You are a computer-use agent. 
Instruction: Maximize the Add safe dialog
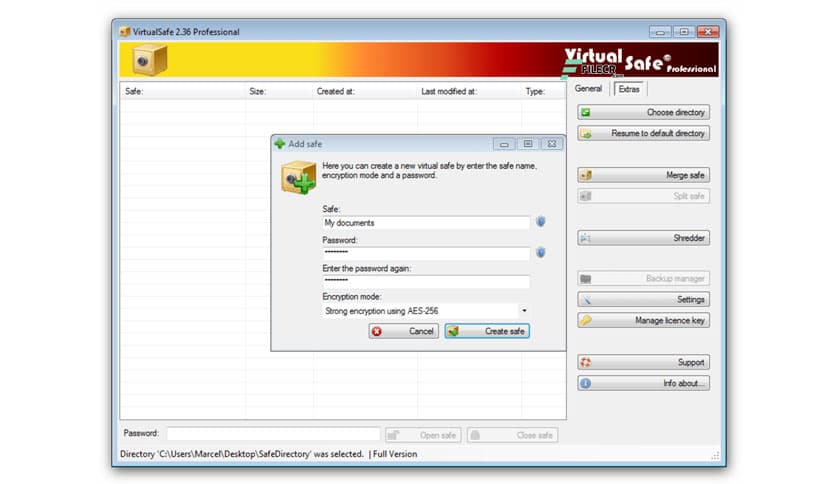pyautogui.click(x=528, y=144)
